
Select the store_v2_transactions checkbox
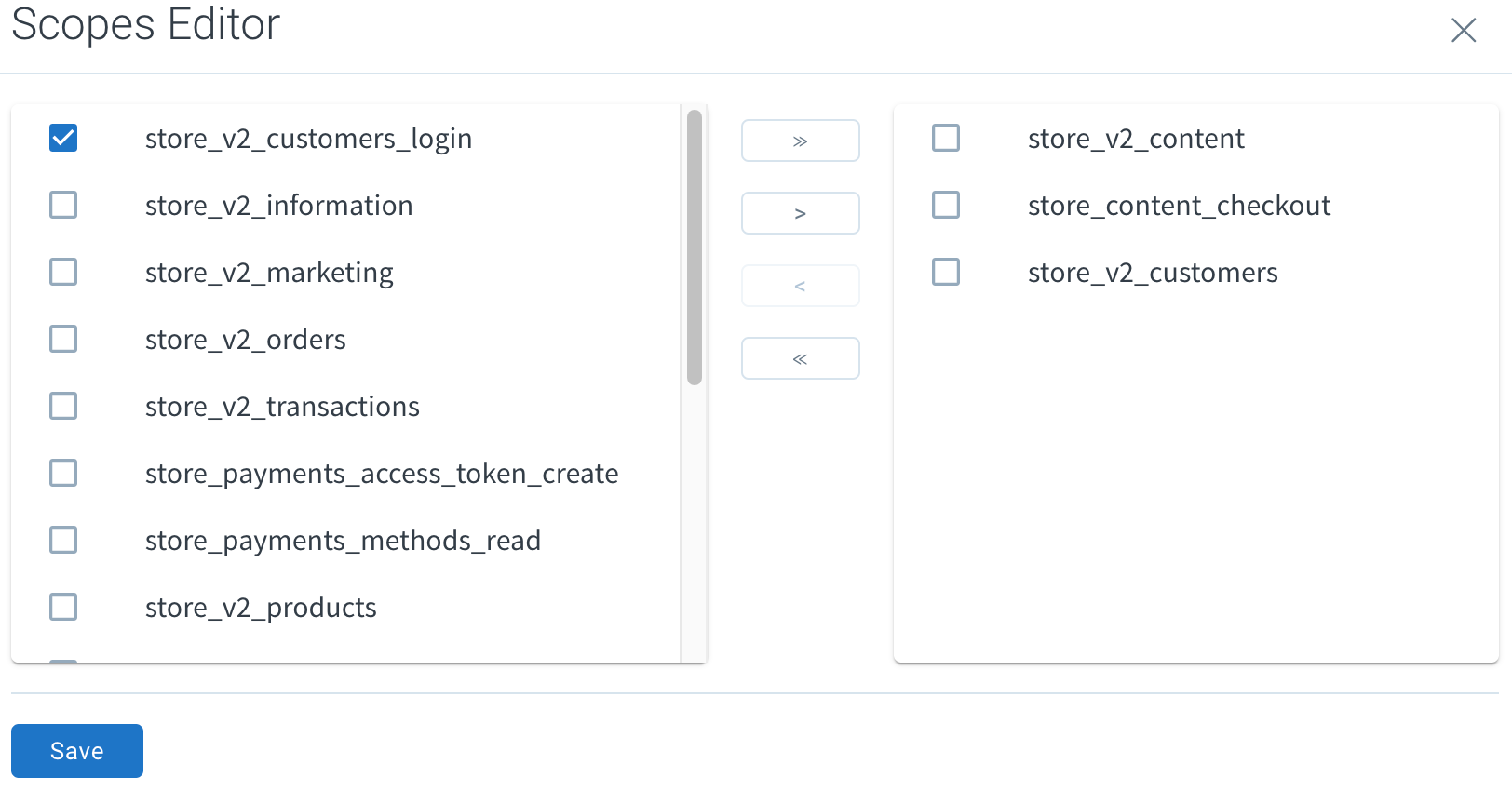coord(63,406)
